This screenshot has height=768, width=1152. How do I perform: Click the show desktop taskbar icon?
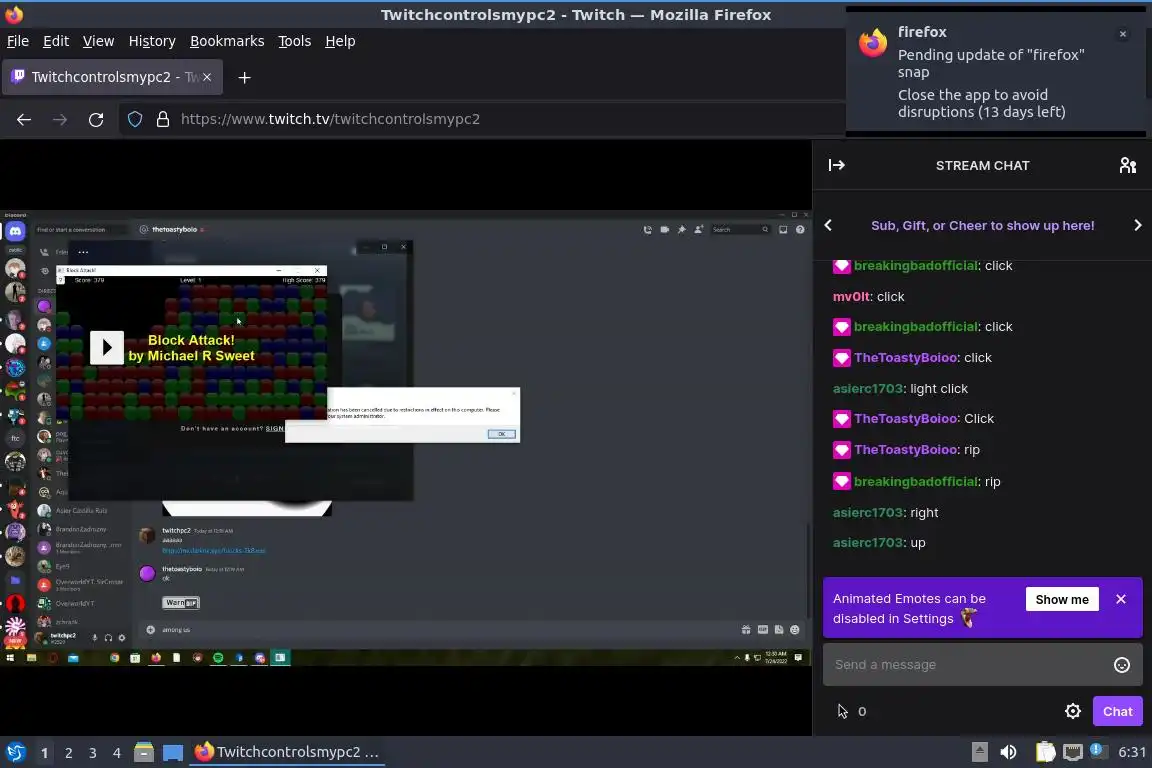pos(173,753)
